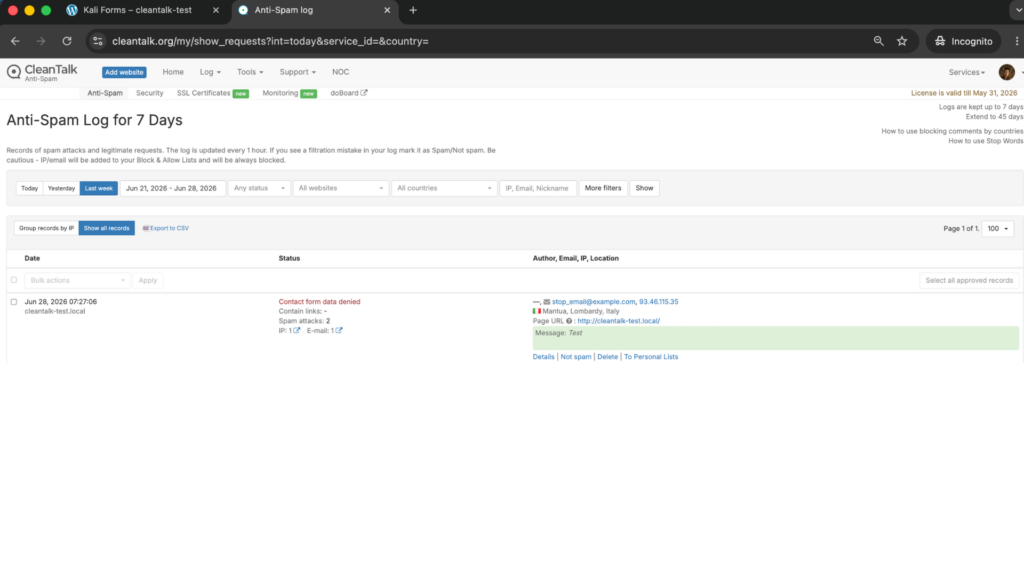Open stop_email@example.com link
The width and height of the screenshot is (1024, 576).
[x=594, y=302]
